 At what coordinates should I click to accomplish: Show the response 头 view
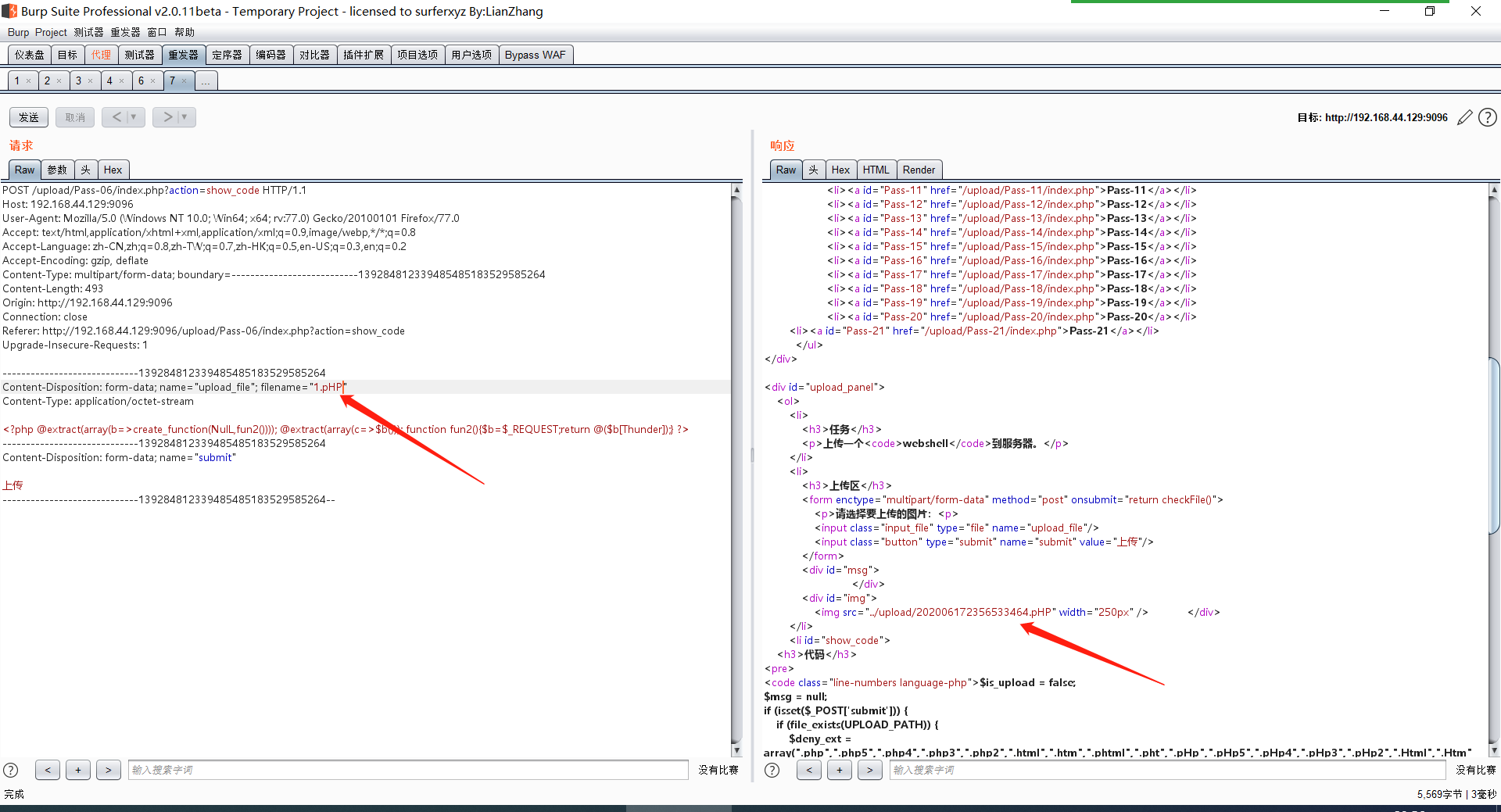tap(814, 170)
